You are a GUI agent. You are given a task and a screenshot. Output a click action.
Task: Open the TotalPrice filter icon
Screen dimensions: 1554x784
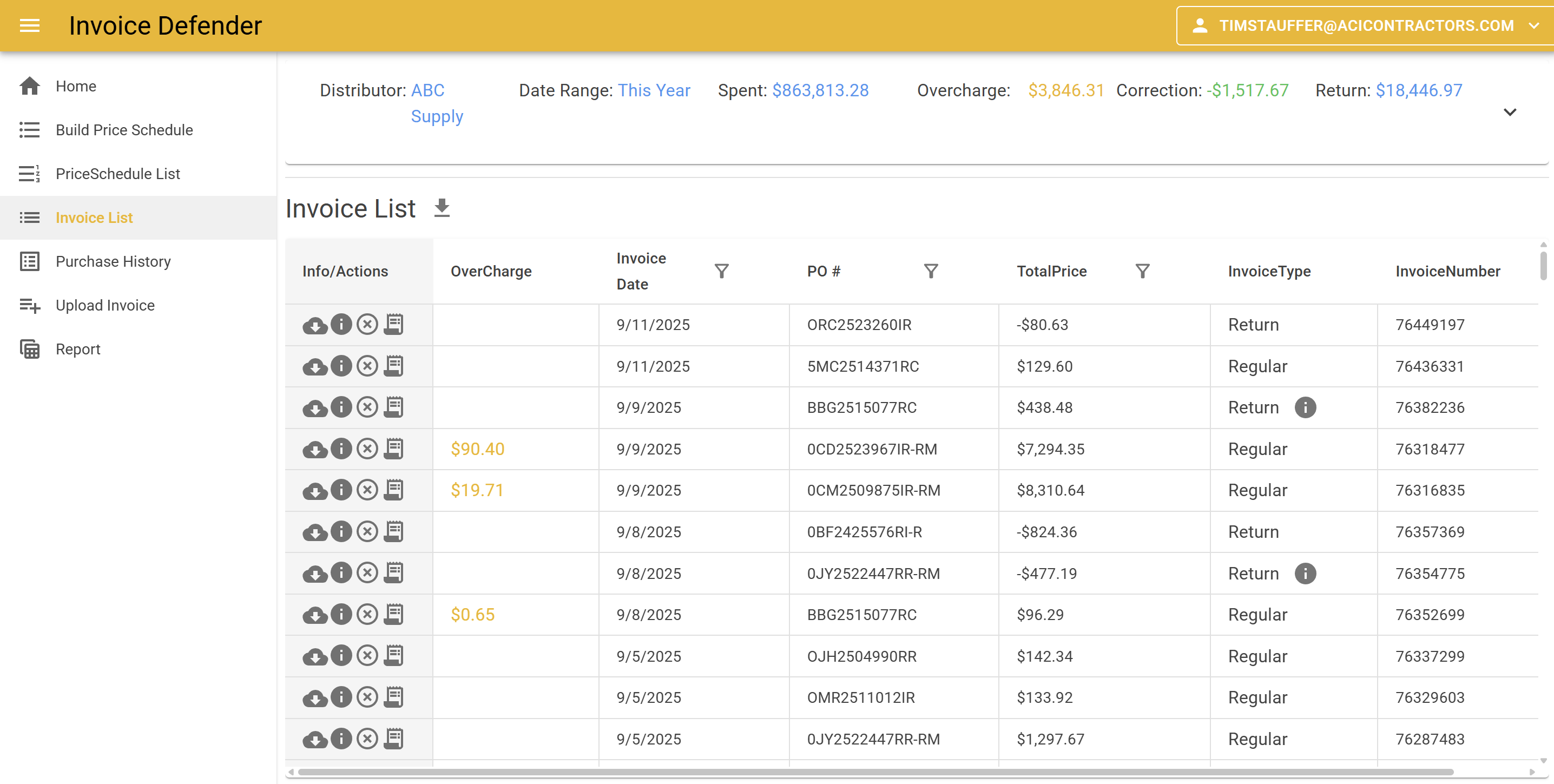click(1142, 271)
